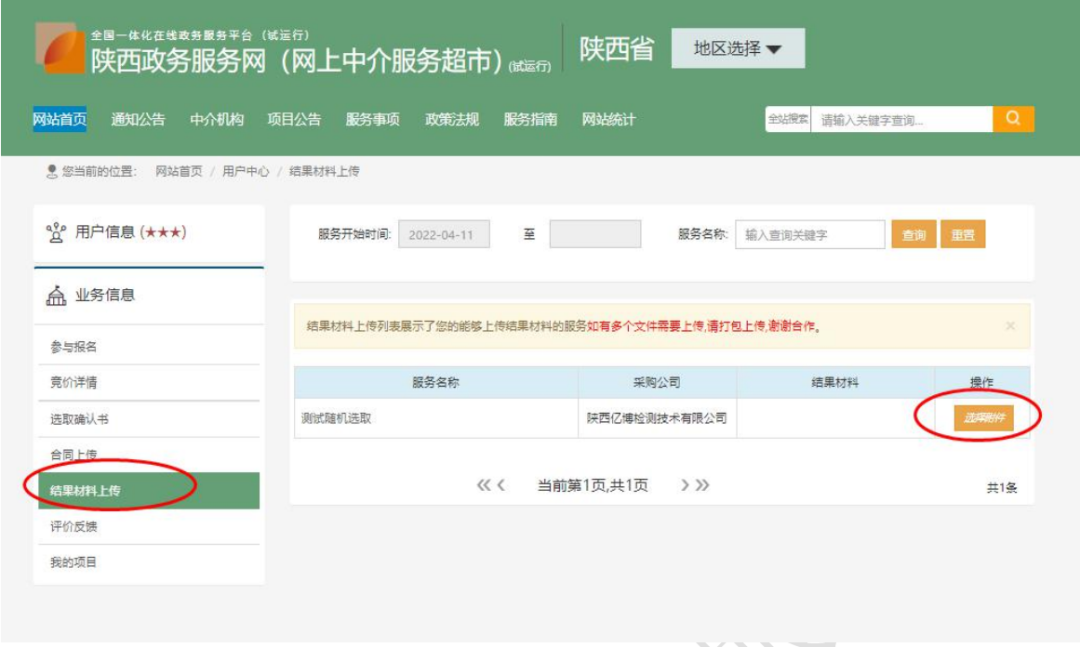This screenshot has width=1080, height=647.
Task: Open the 网站首页 nav tab
Action: (x=60, y=119)
